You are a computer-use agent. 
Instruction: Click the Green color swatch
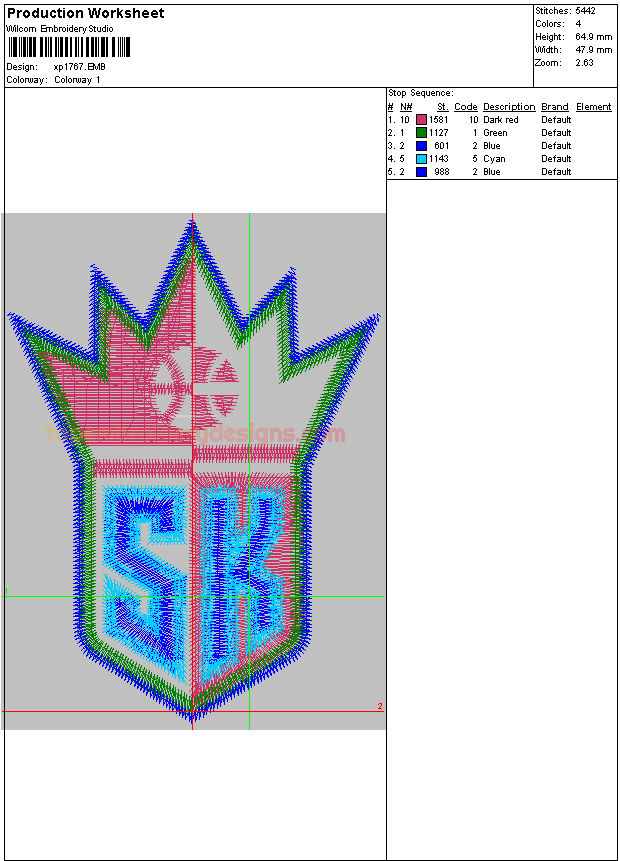tap(421, 133)
